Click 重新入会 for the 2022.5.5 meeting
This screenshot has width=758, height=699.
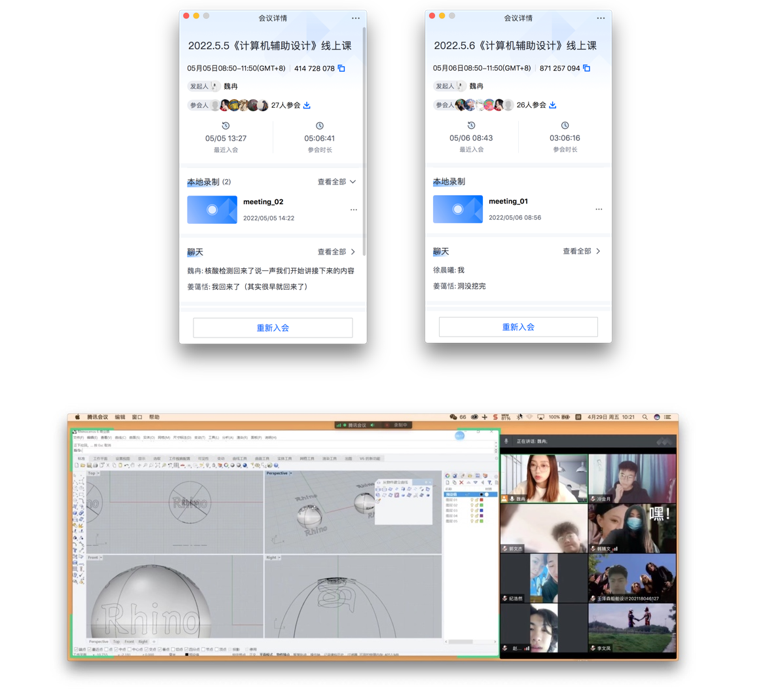click(273, 328)
